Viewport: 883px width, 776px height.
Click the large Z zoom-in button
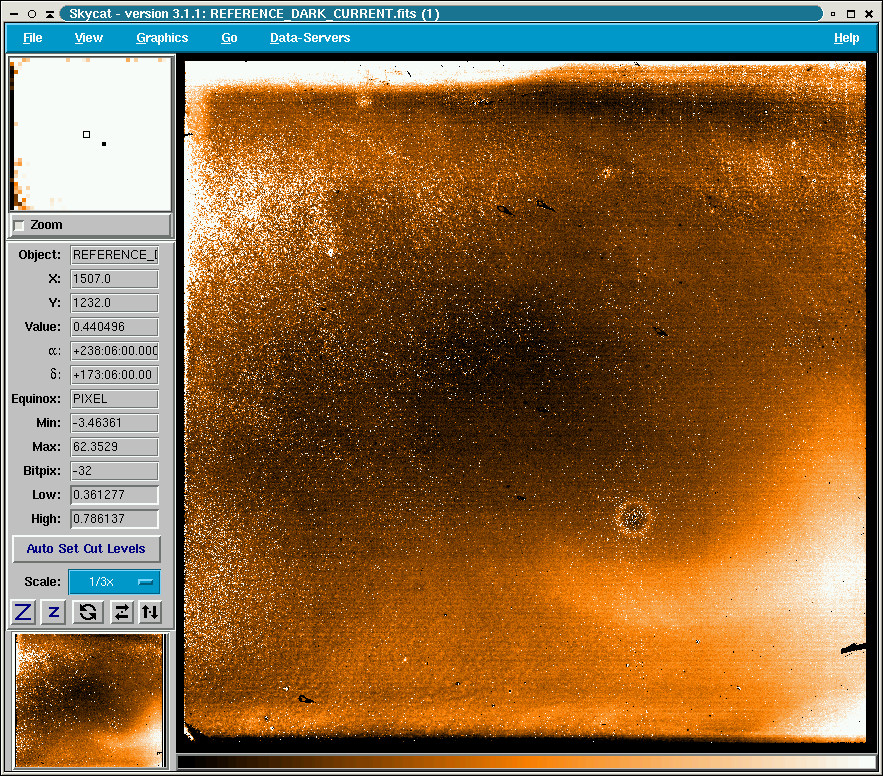click(22, 612)
